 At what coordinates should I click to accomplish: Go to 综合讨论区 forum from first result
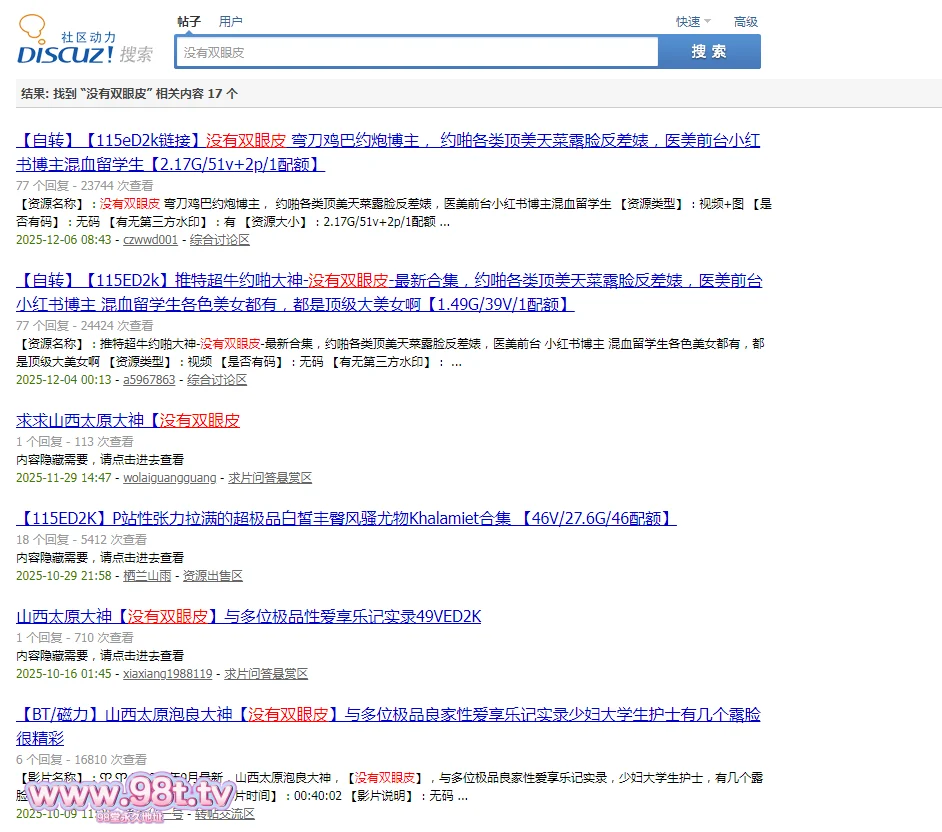click(x=220, y=240)
